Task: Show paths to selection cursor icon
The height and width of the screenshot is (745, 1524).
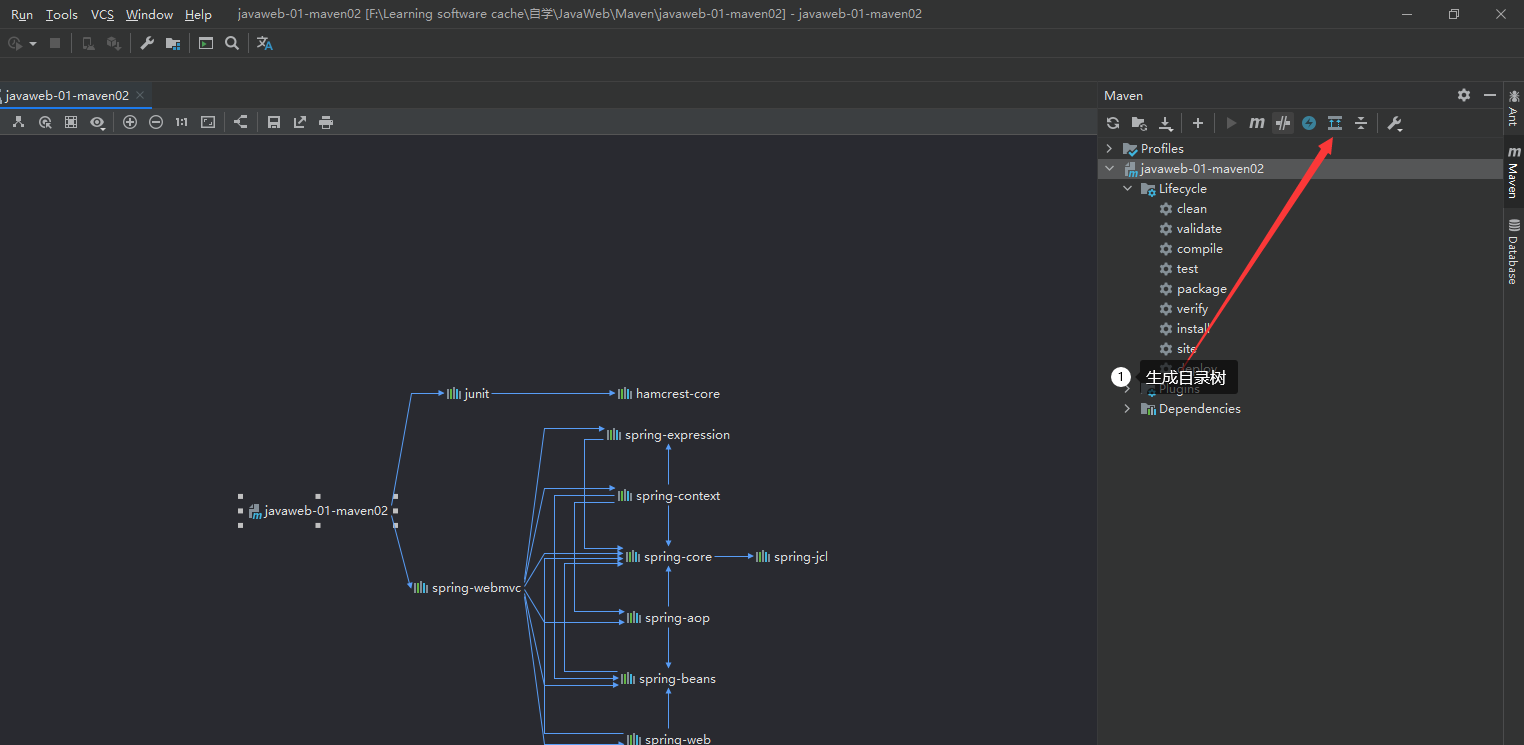Action: click(45, 122)
